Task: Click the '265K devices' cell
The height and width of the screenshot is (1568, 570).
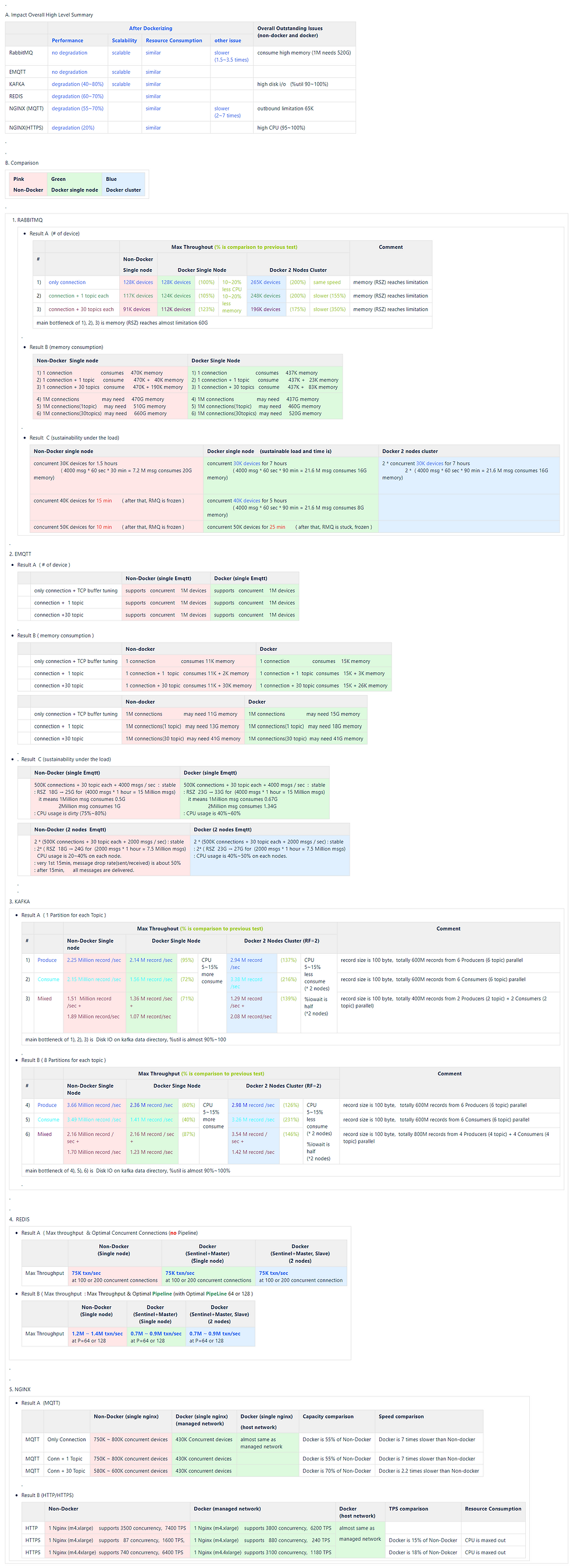Action: pos(265,282)
